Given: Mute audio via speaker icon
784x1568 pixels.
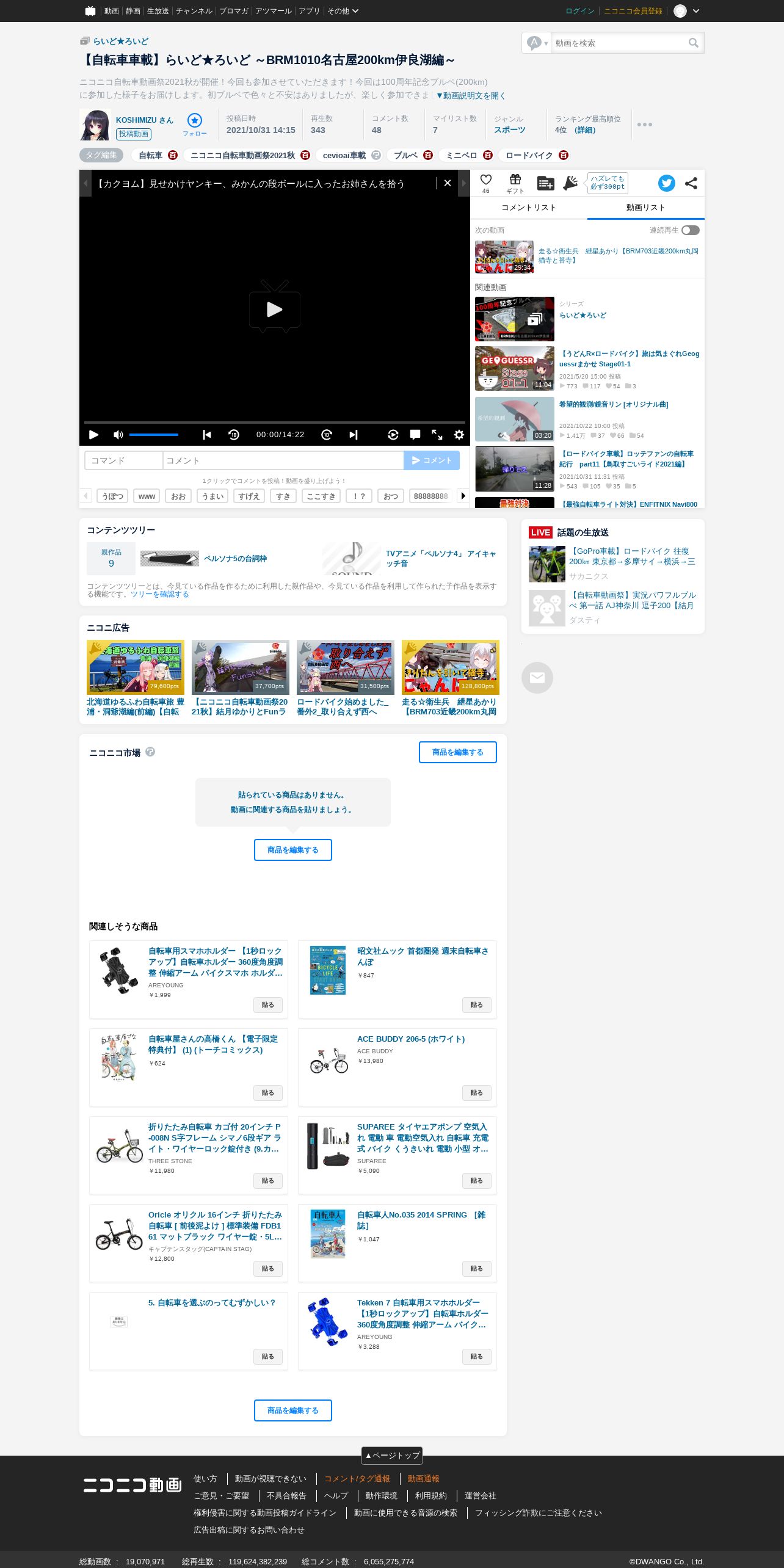Looking at the screenshot, I should 118,435.
